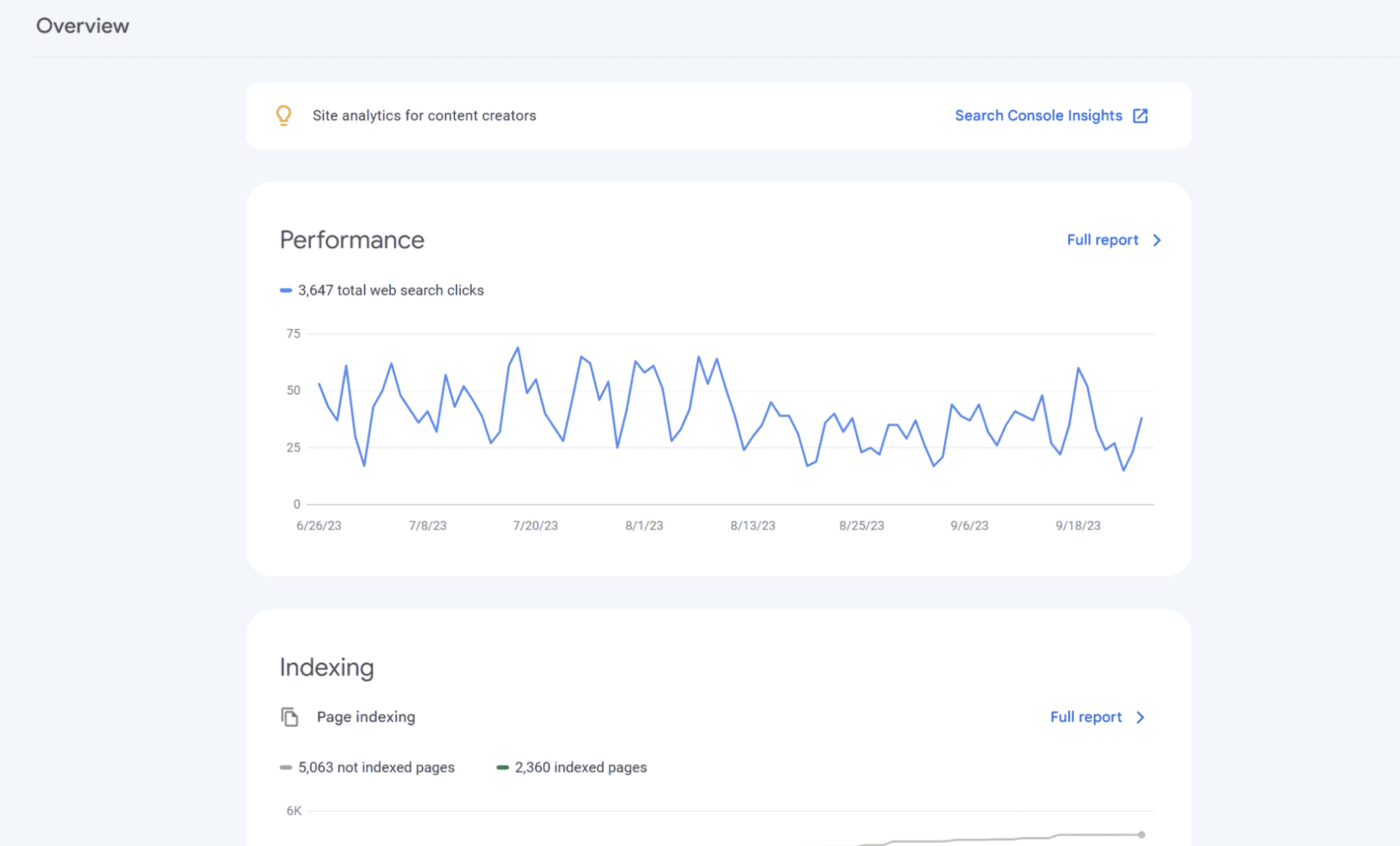Click the blue clicks legend dash icon
This screenshot has height=846, width=1400.
[286, 290]
